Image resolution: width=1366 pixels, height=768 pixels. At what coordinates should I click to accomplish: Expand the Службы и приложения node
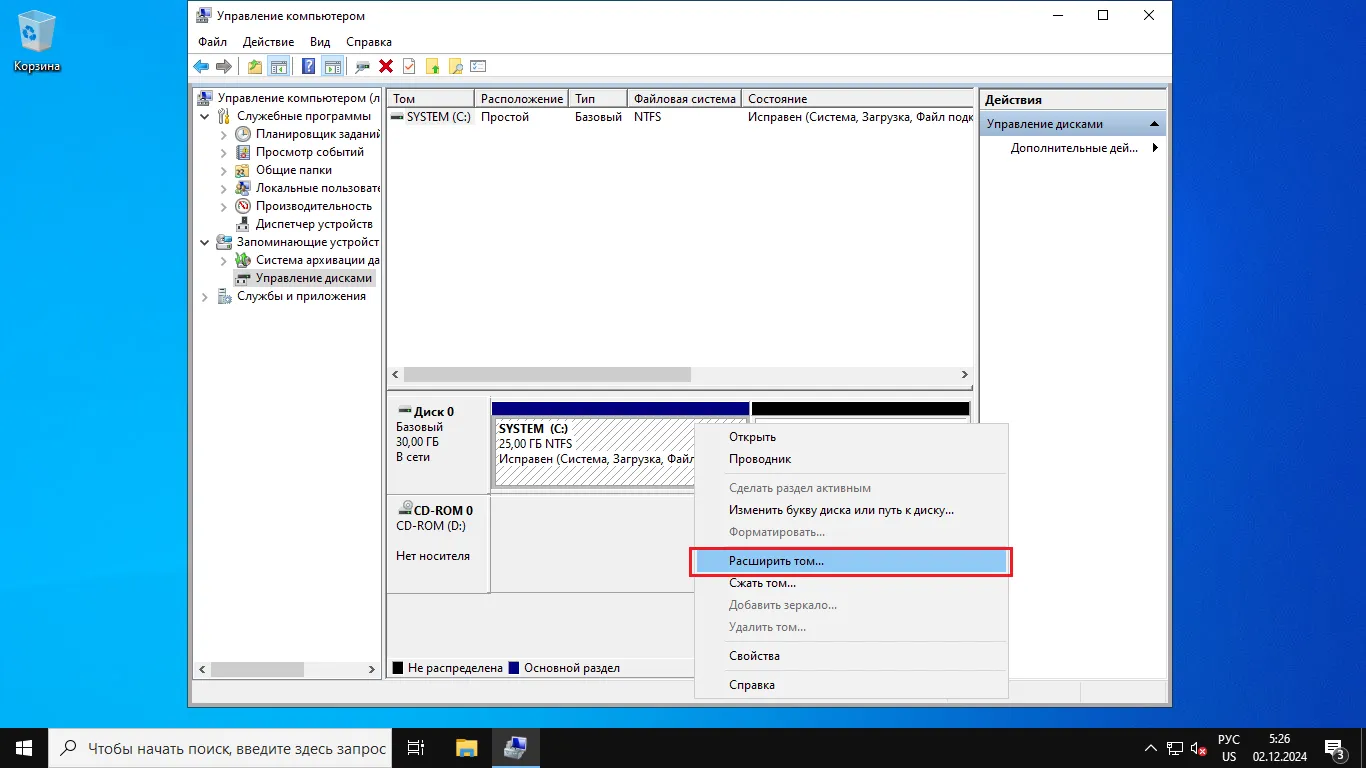click(x=205, y=296)
